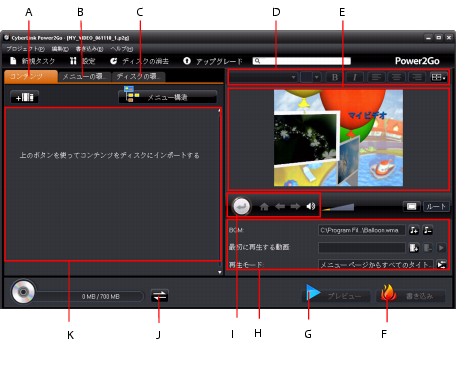Add a first-play video file icon

coord(414,248)
